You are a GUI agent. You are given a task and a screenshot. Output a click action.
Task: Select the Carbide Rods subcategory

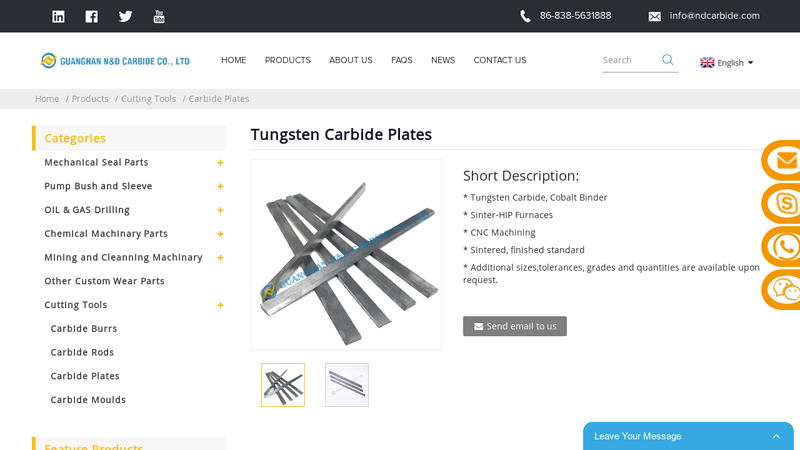[82, 352]
